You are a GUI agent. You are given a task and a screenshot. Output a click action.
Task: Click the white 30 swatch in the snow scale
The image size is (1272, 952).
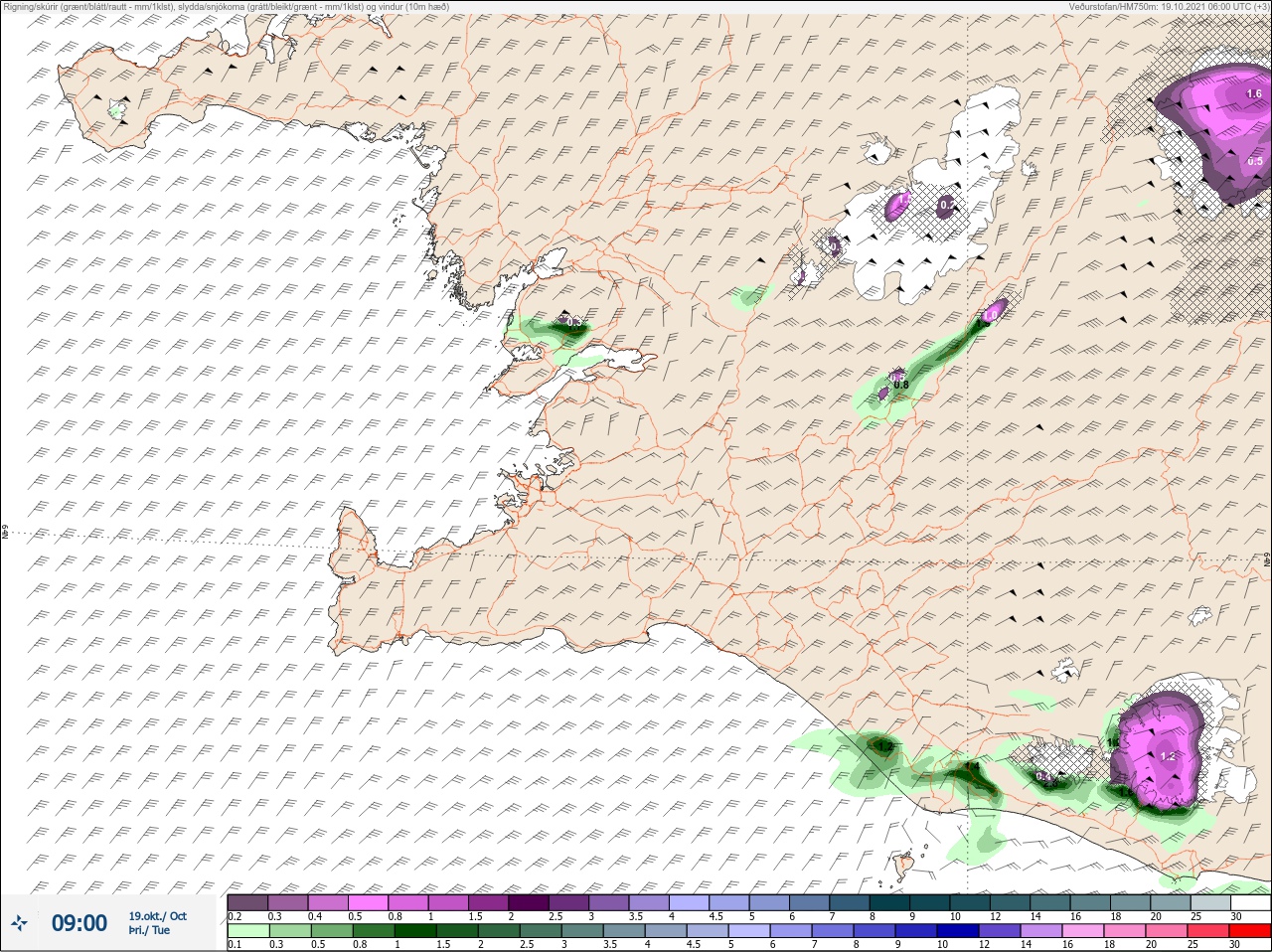point(1250,902)
